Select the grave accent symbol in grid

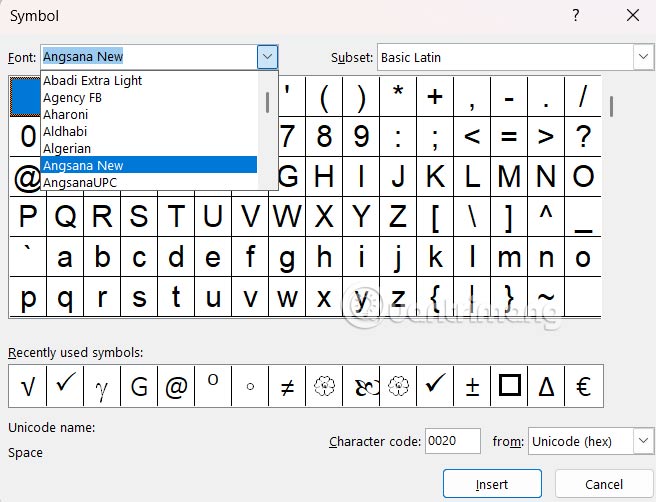coord(28,257)
